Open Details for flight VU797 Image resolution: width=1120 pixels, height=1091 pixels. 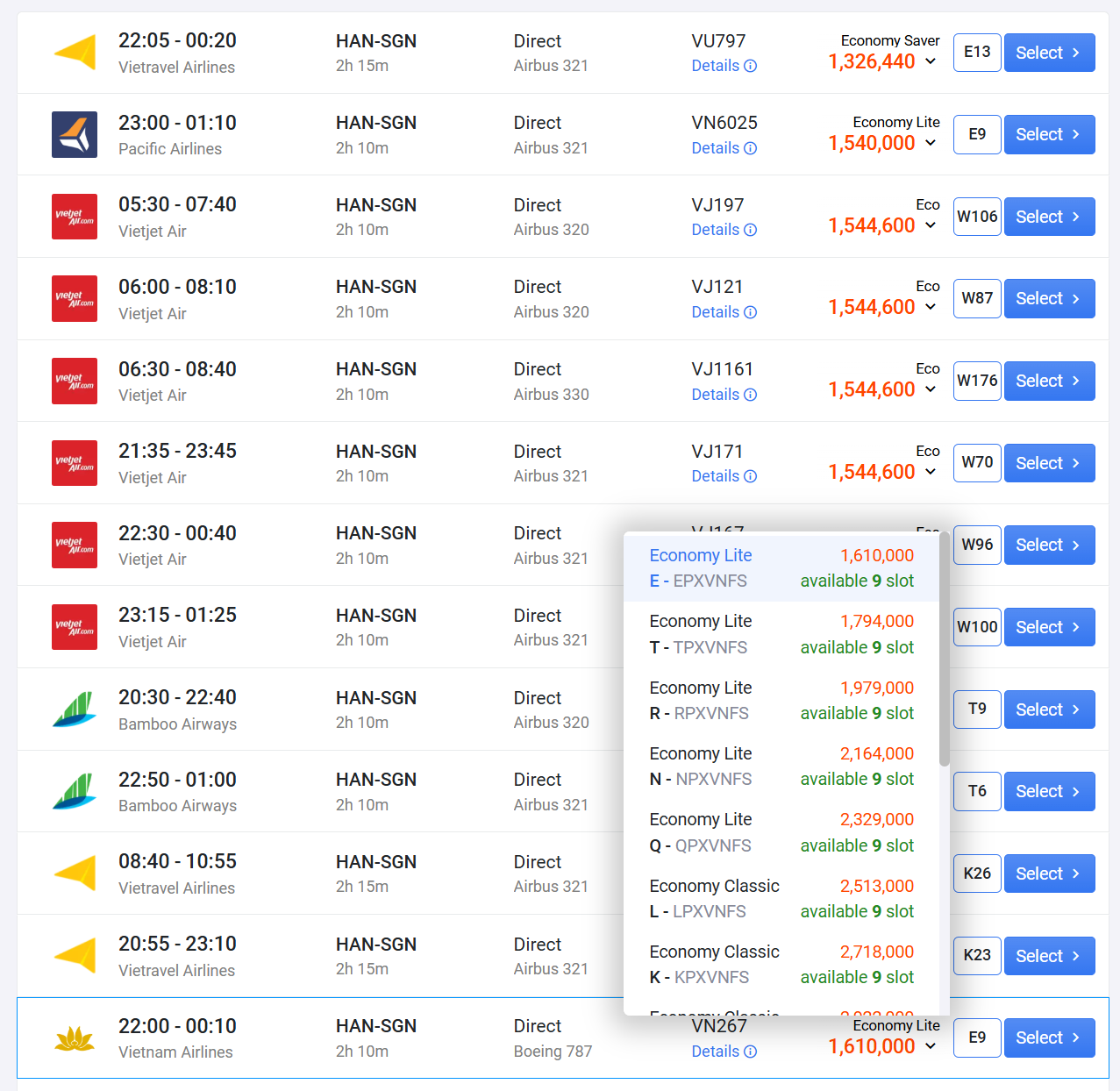click(x=724, y=66)
